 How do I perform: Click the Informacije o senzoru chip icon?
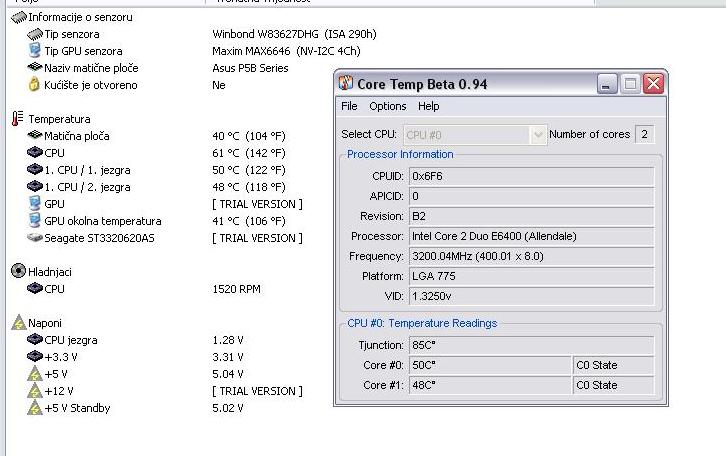(19, 18)
